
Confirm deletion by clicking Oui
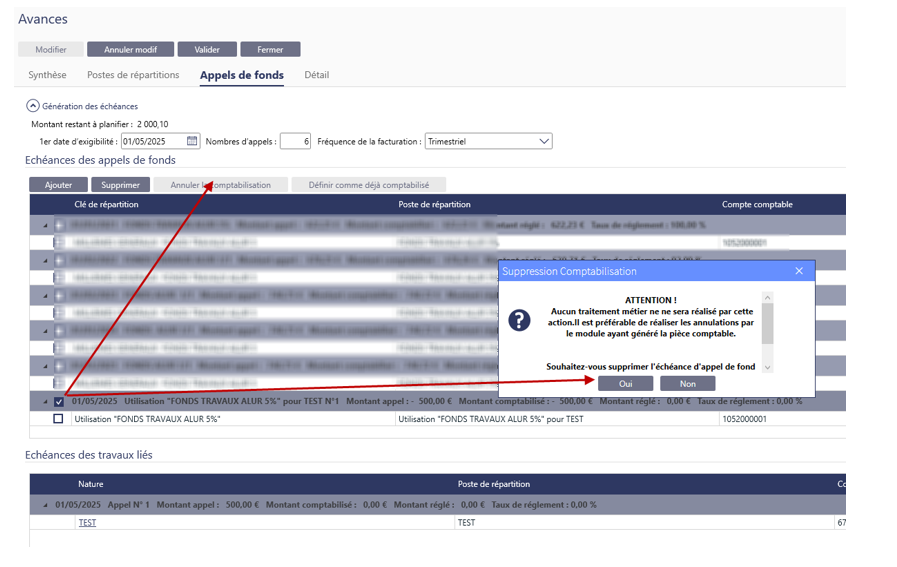pyautogui.click(x=625, y=384)
